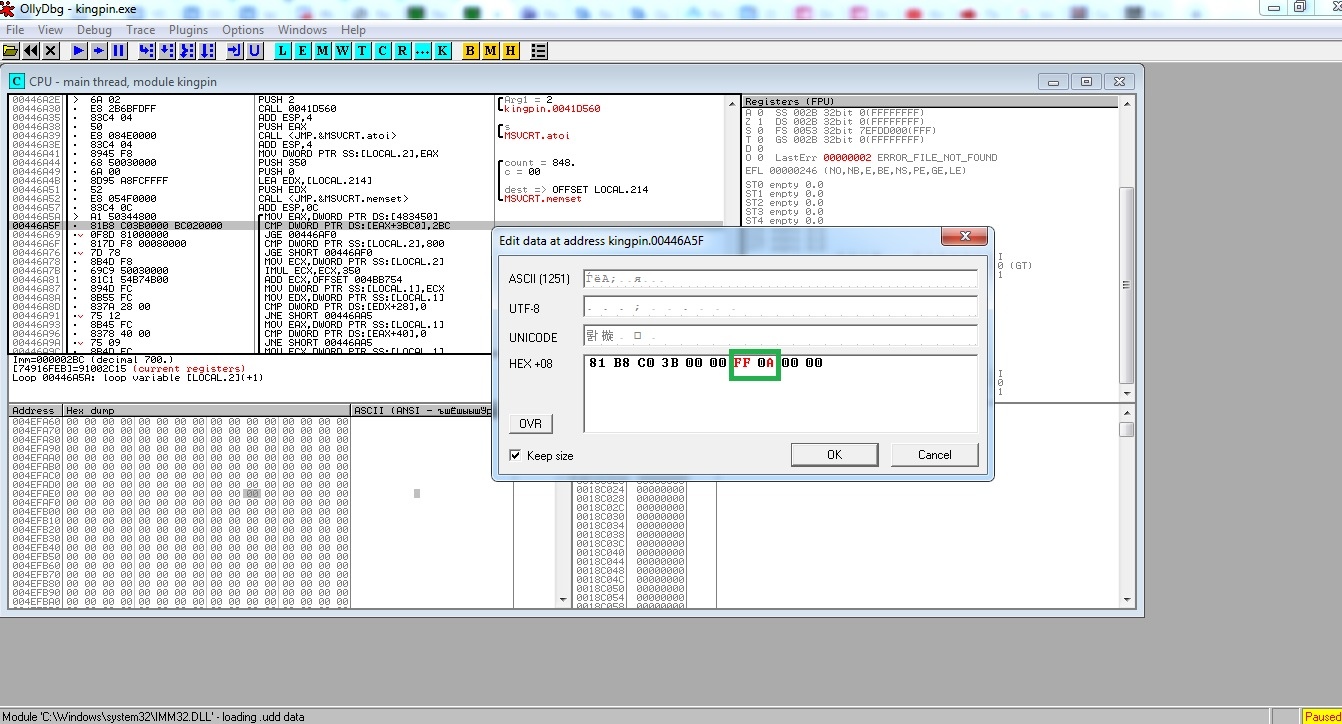This screenshot has height=724, width=1342.
Task: Click Run thread arrow icon
Action: [x=99, y=51]
